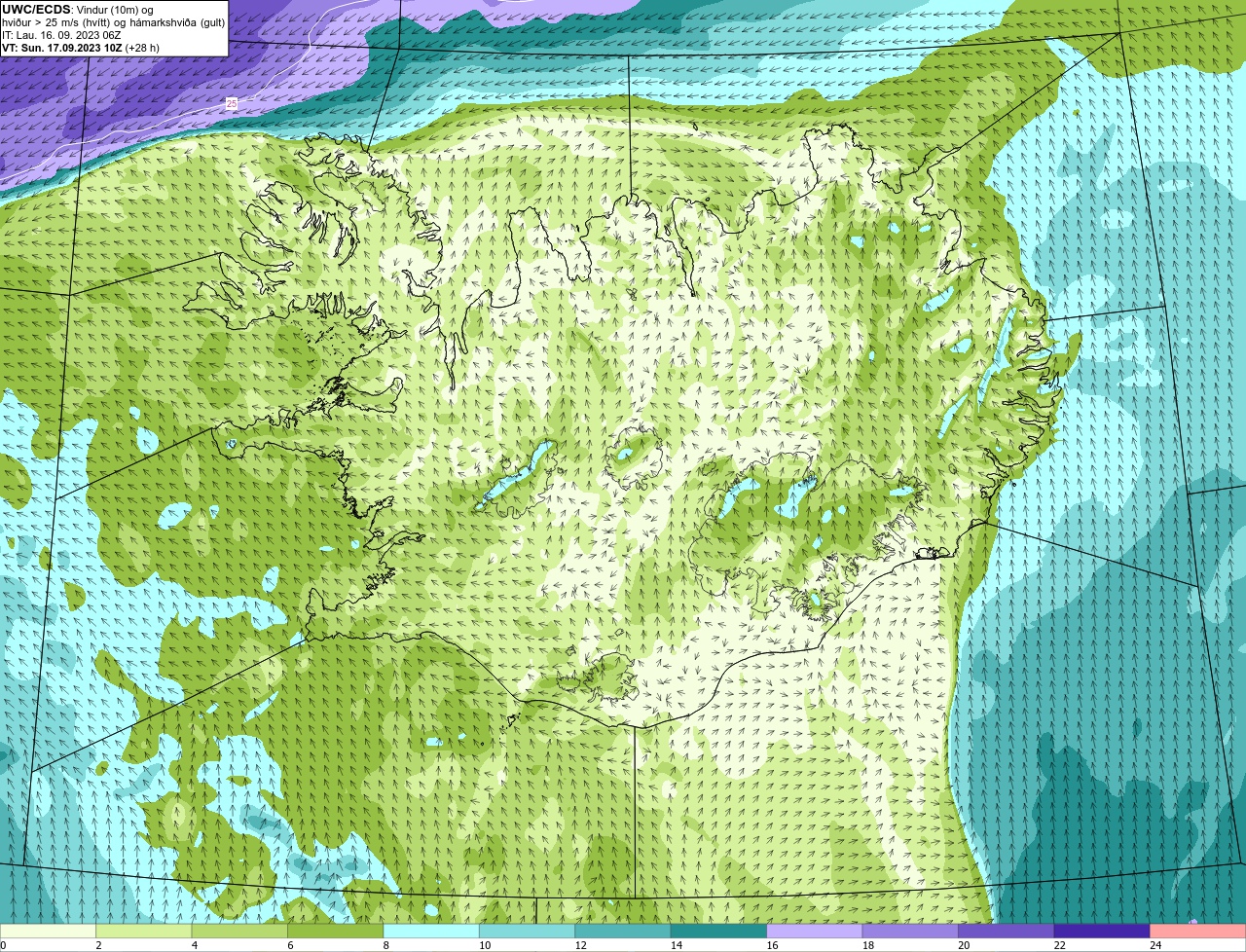1246x952 pixels.
Task: Click the lavender 16–18 m/s legend swatch
Action: 815,931
